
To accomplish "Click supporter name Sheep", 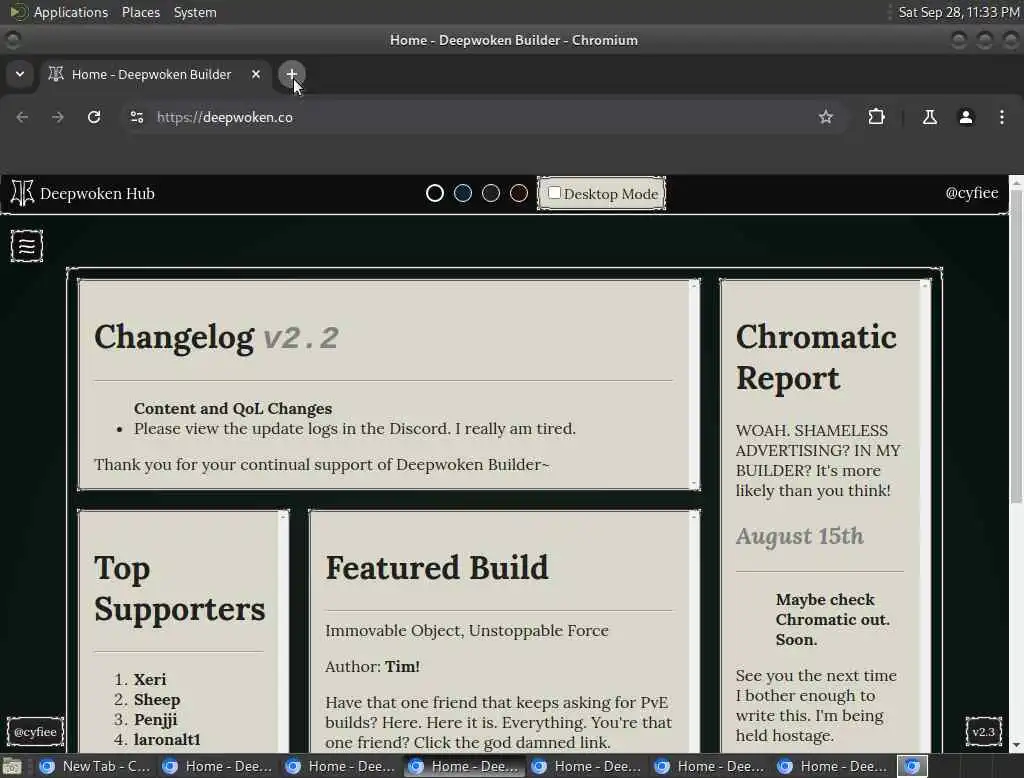I will click(x=157, y=700).
